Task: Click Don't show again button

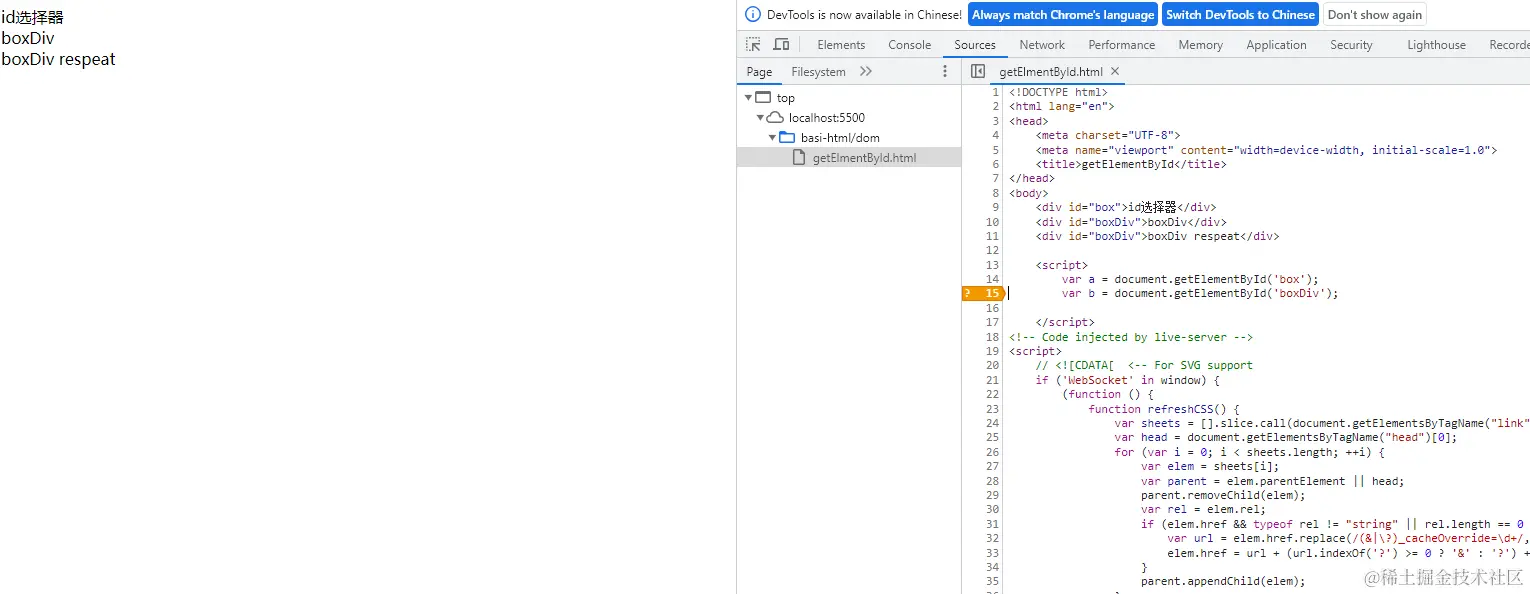Action: click(1375, 15)
